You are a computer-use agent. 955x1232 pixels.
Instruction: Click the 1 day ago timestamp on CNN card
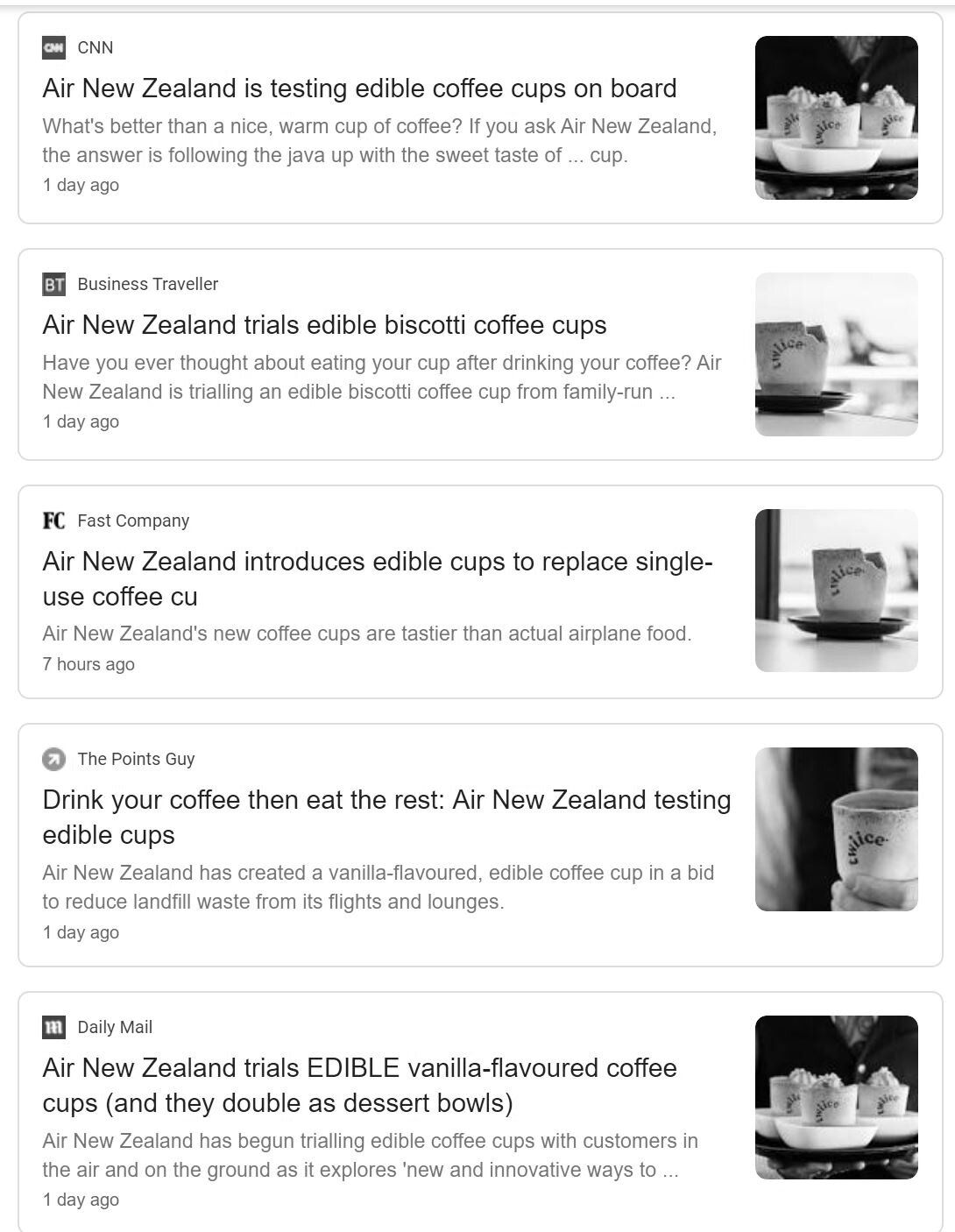click(81, 185)
